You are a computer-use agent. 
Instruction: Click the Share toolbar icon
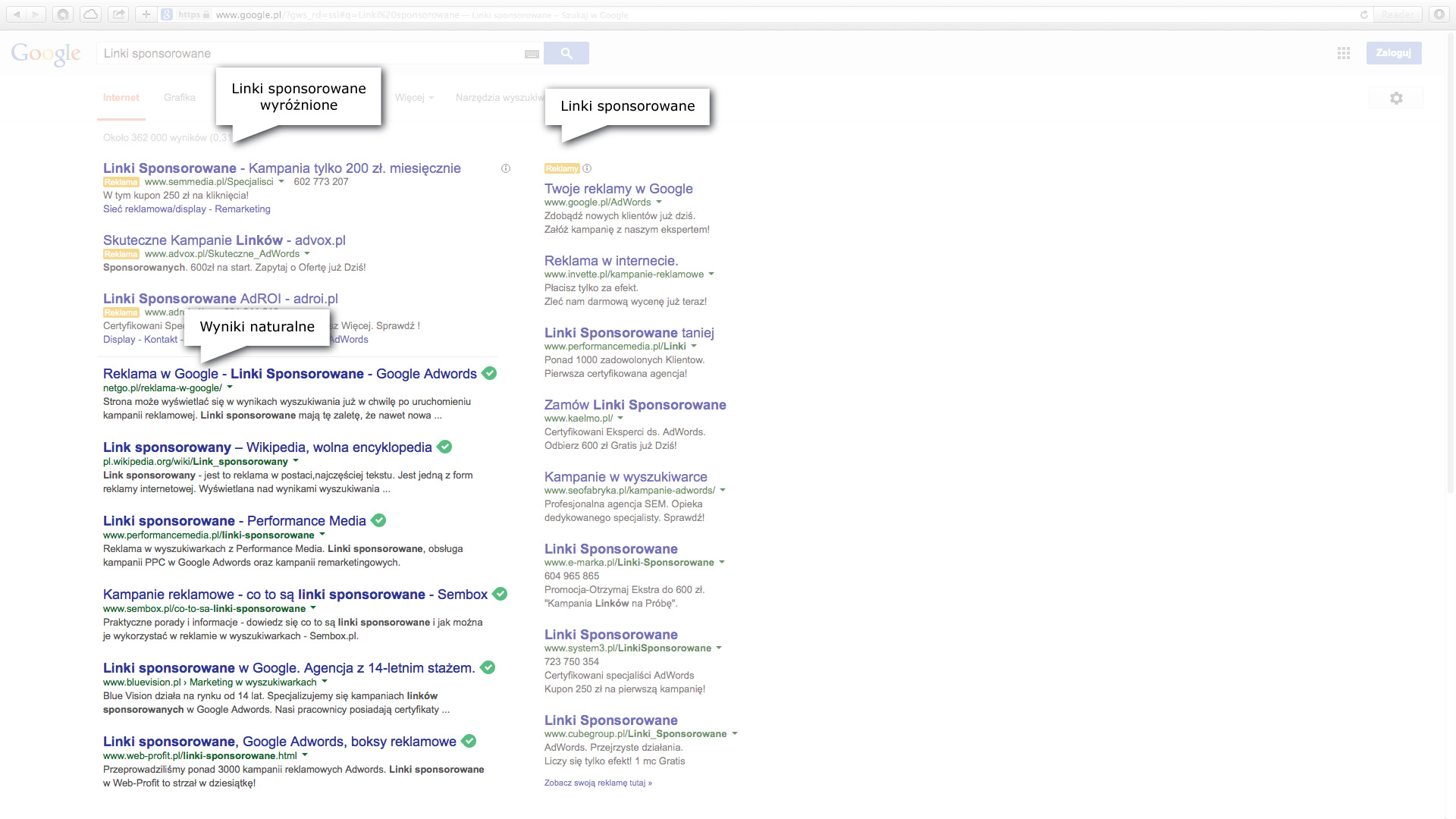pyautogui.click(x=118, y=14)
